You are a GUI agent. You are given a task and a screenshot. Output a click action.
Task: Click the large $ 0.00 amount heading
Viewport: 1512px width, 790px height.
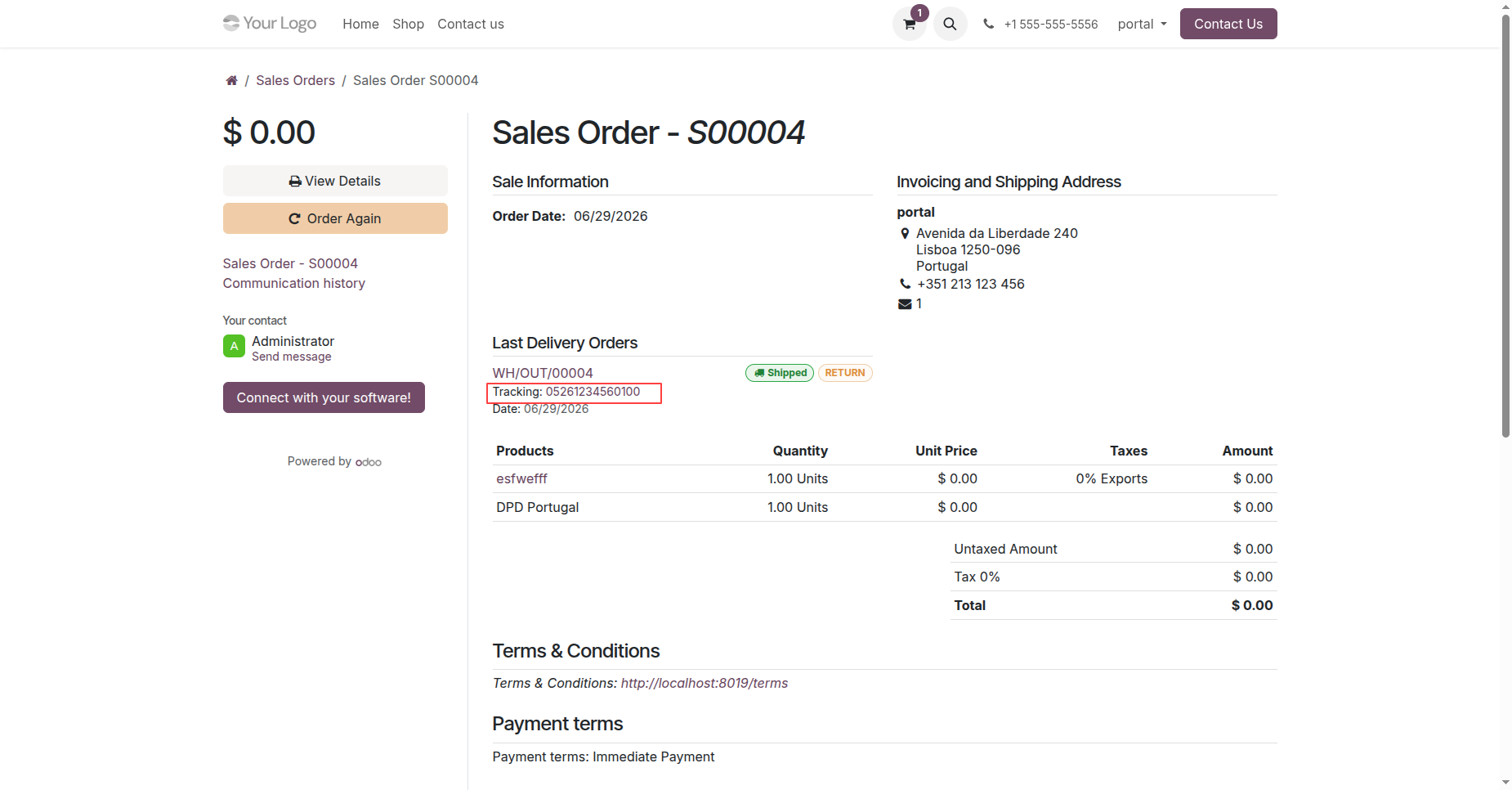[269, 132]
